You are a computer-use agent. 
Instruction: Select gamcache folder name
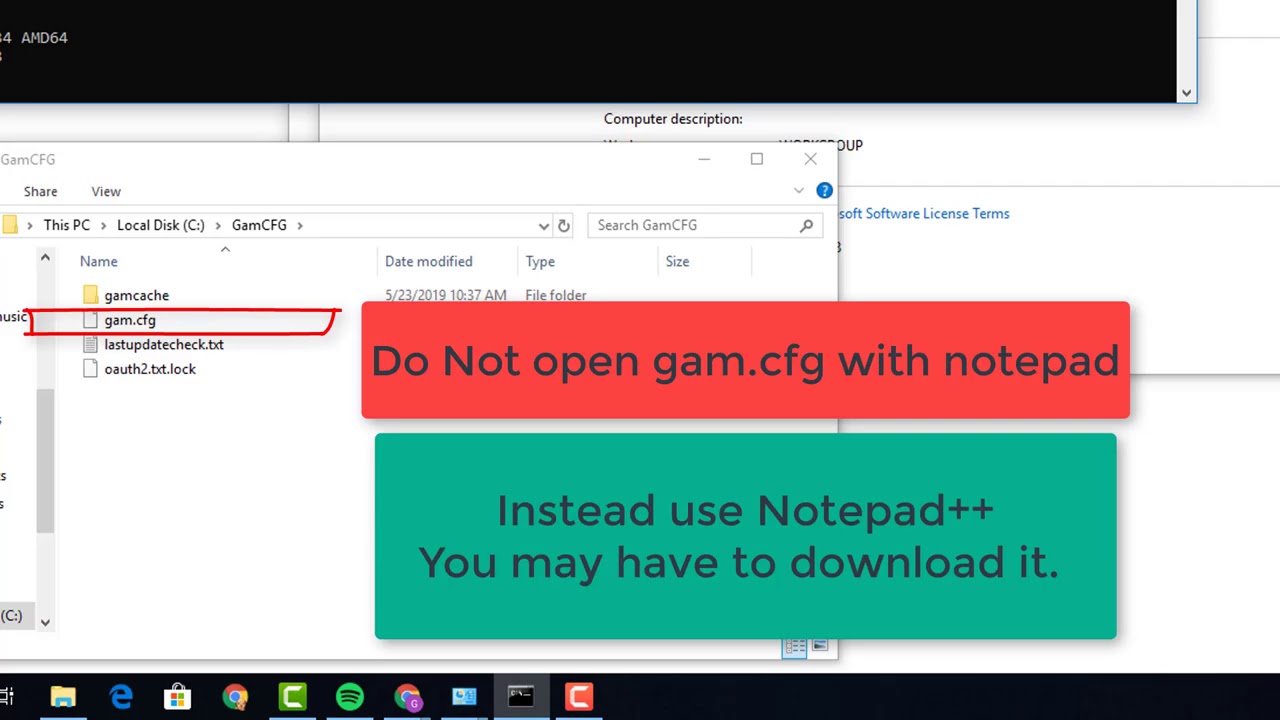click(137, 296)
